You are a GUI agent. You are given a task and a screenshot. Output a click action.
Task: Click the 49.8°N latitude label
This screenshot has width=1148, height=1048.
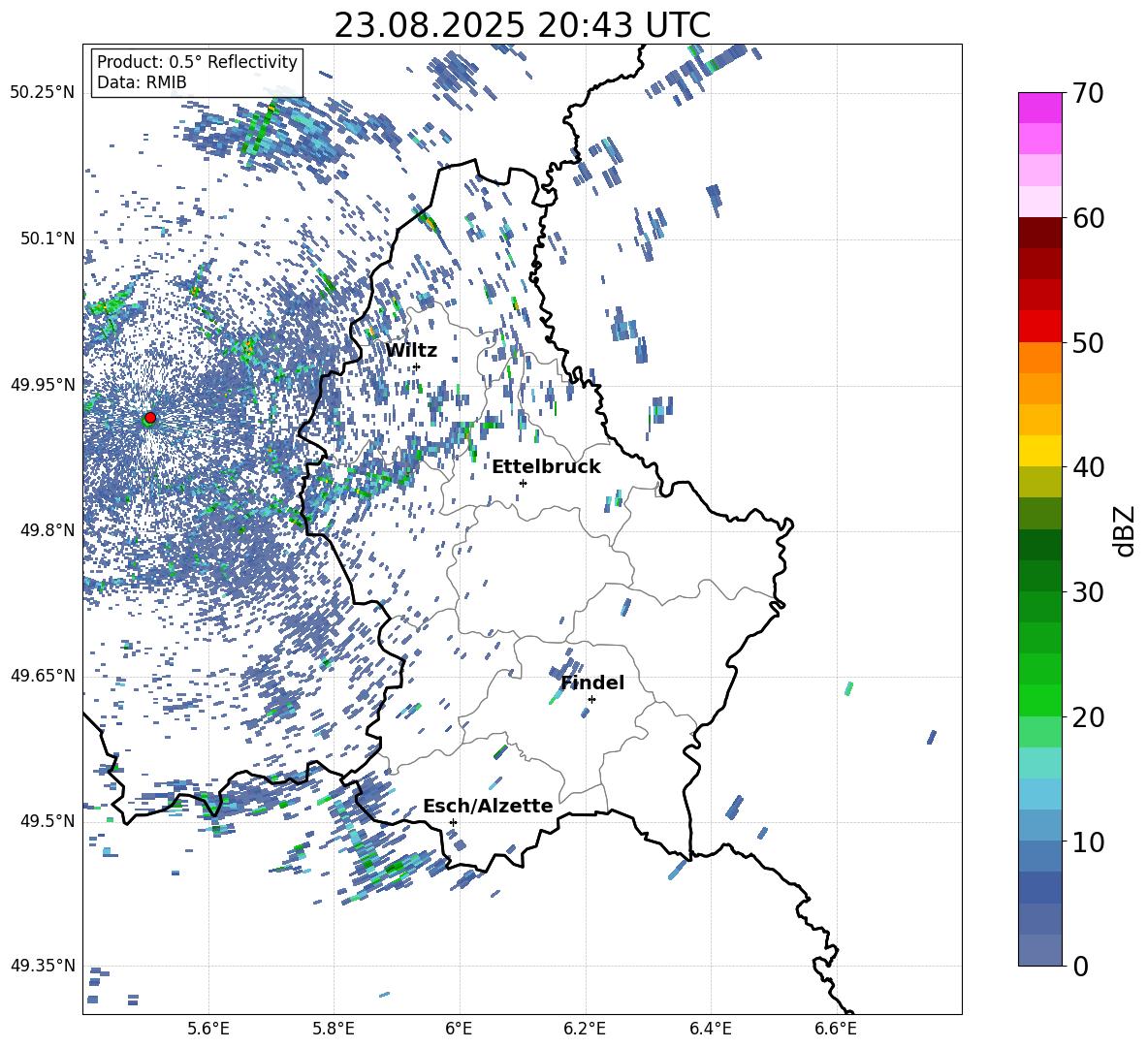[x=48, y=530]
